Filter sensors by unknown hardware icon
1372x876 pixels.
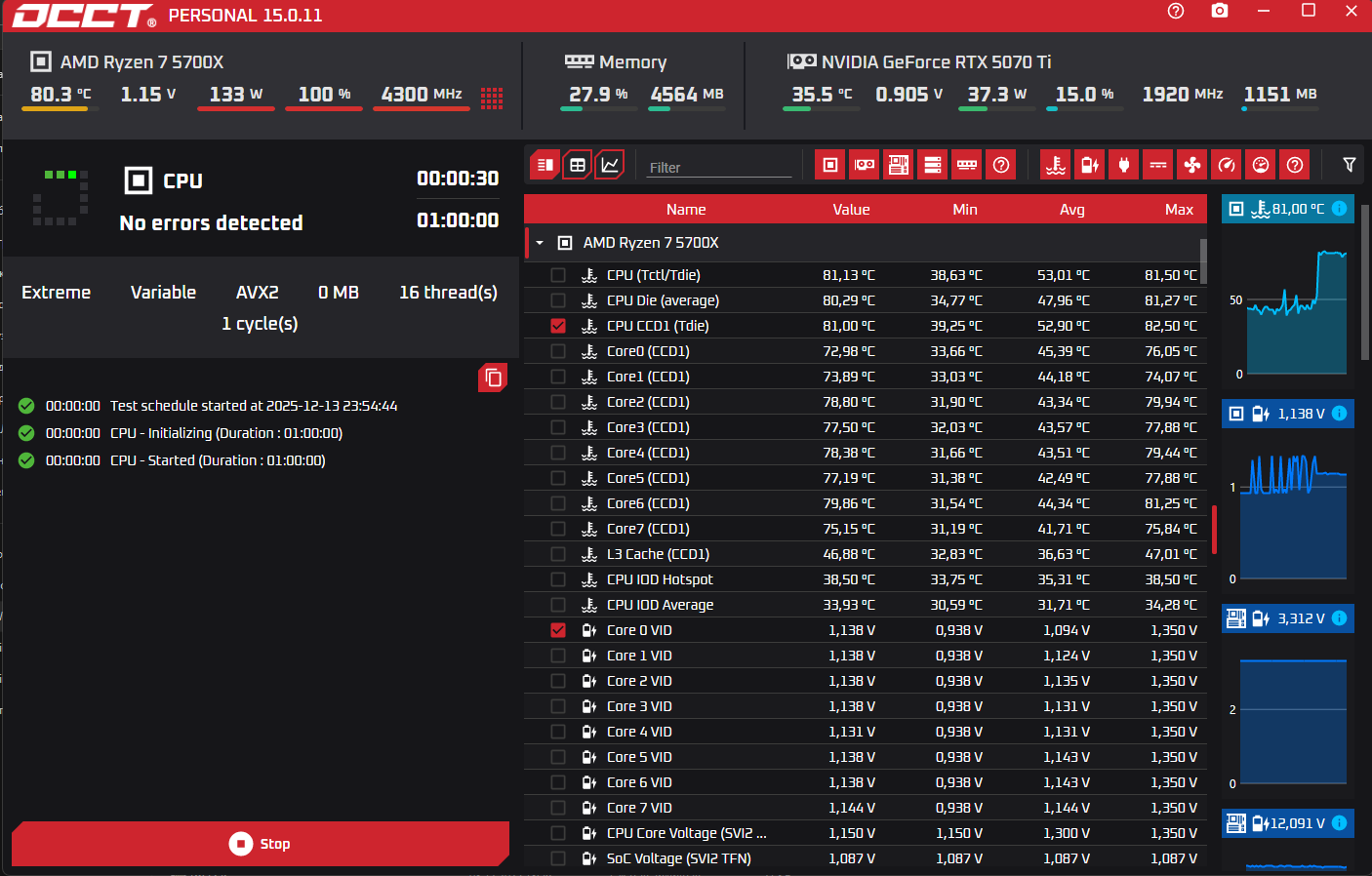point(1001,165)
